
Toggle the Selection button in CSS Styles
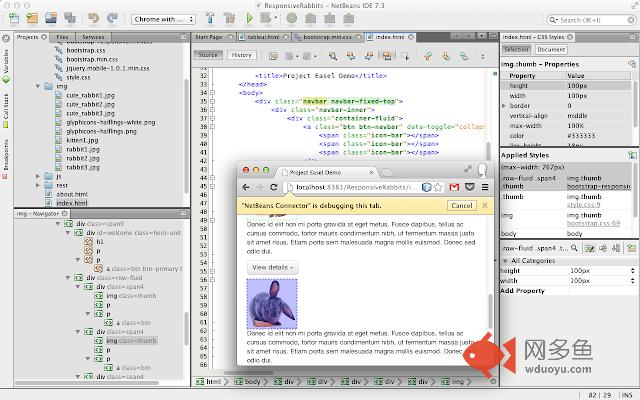pos(516,49)
